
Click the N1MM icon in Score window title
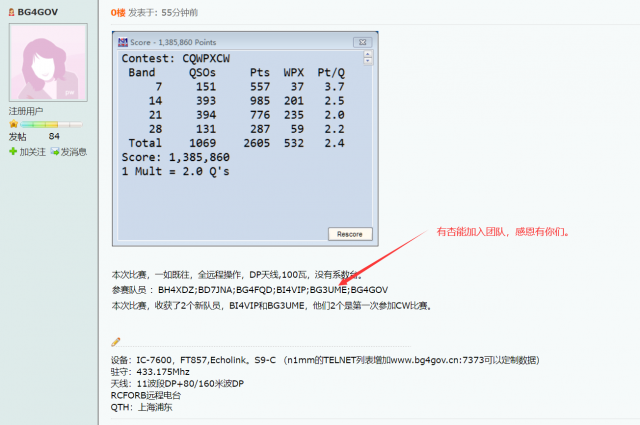tap(123, 42)
